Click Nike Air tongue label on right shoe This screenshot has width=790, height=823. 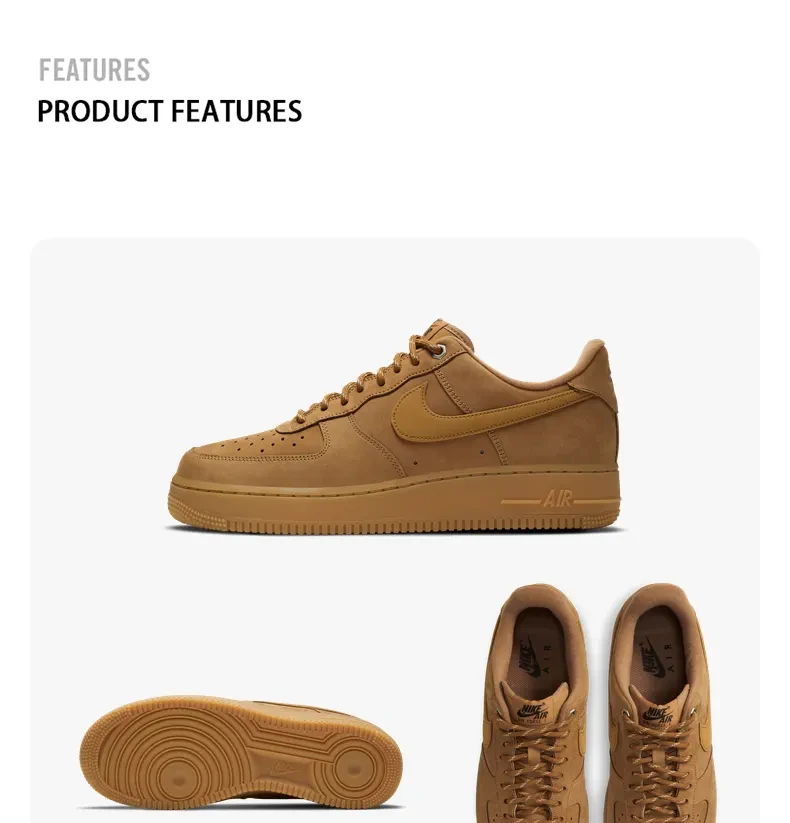pyautogui.click(x=659, y=714)
